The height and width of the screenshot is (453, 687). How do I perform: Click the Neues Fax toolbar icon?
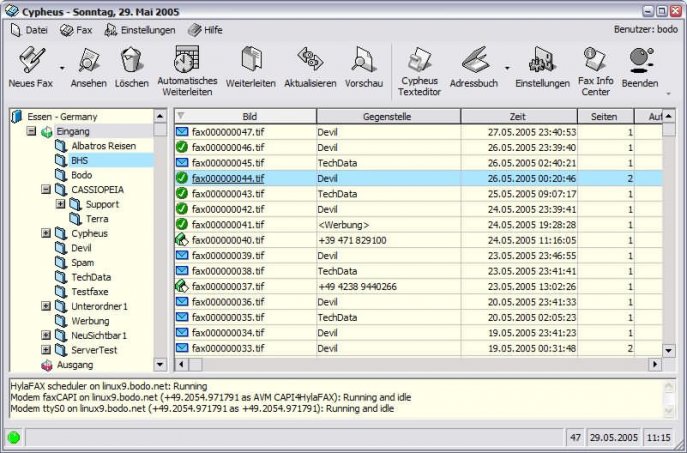pyautogui.click(x=32, y=60)
